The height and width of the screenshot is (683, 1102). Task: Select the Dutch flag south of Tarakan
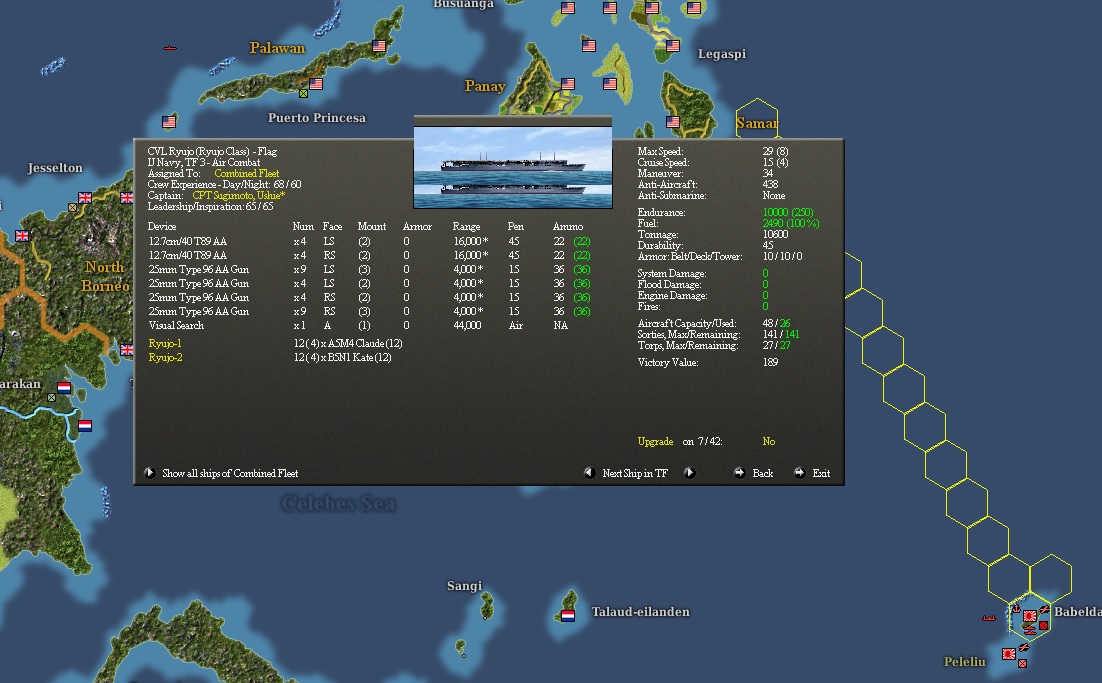(x=85, y=425)
